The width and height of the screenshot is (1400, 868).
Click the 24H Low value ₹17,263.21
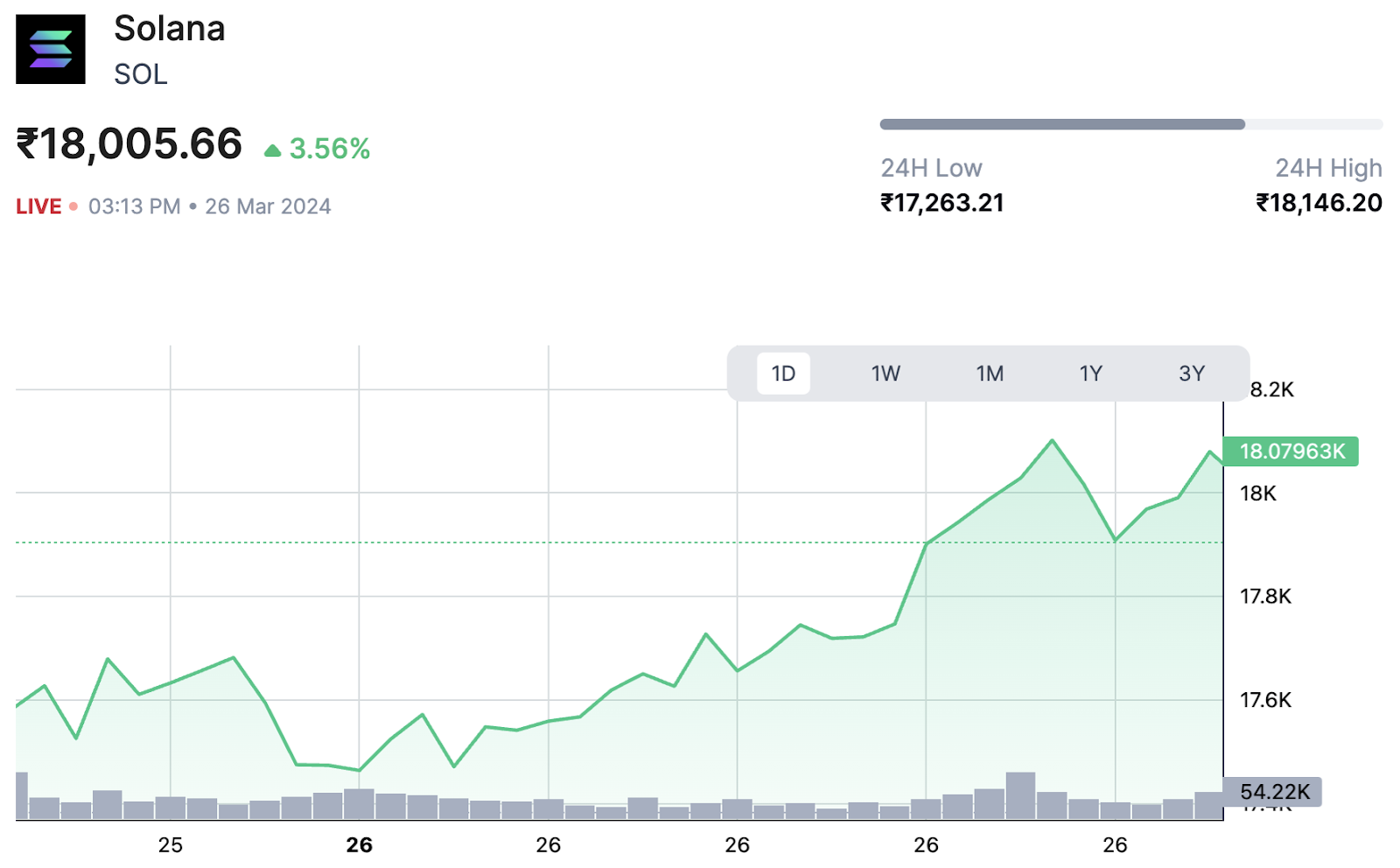[x=942, y=203]
